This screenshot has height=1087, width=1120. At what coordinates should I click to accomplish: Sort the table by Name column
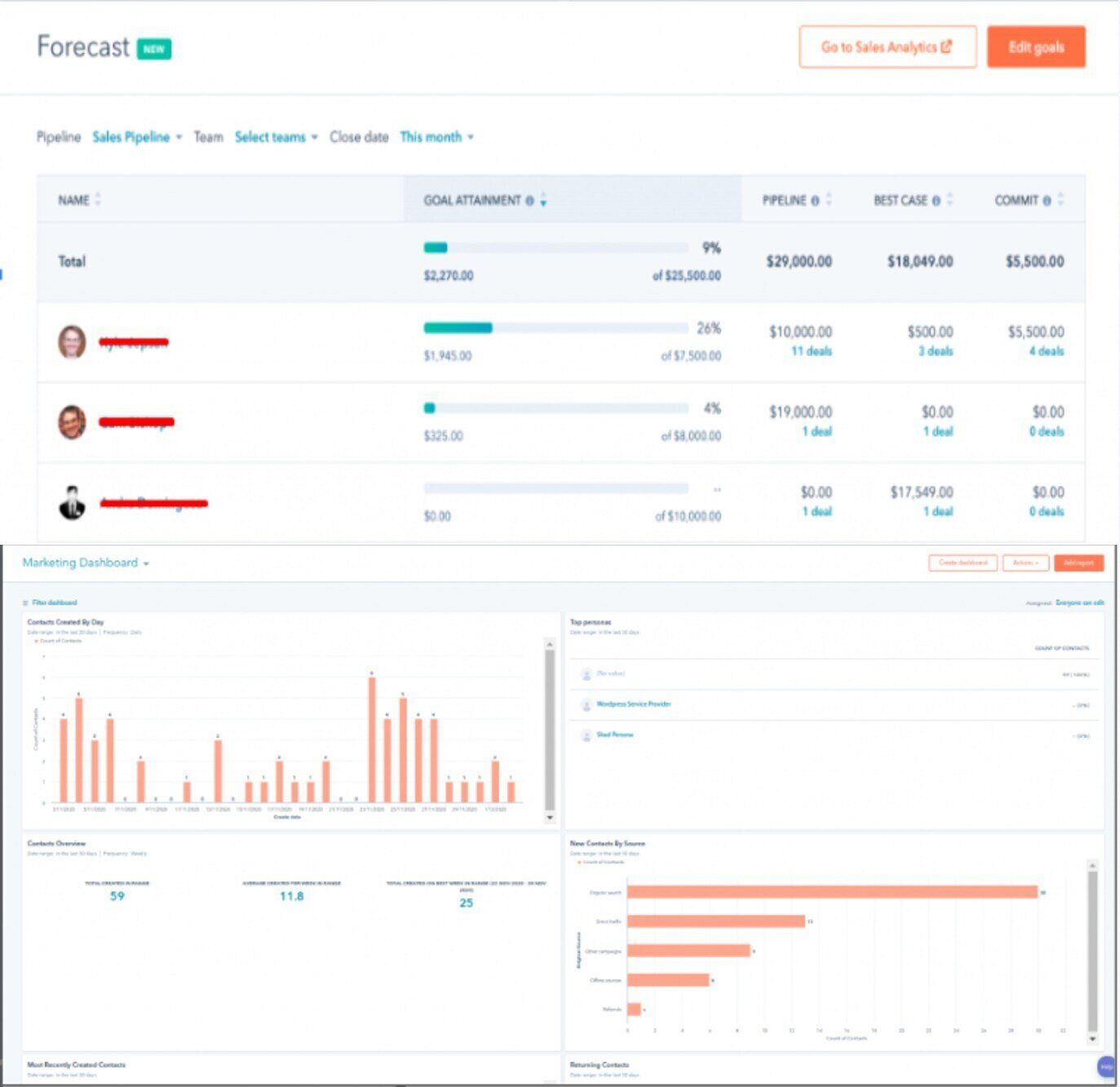tap(98, 200)
